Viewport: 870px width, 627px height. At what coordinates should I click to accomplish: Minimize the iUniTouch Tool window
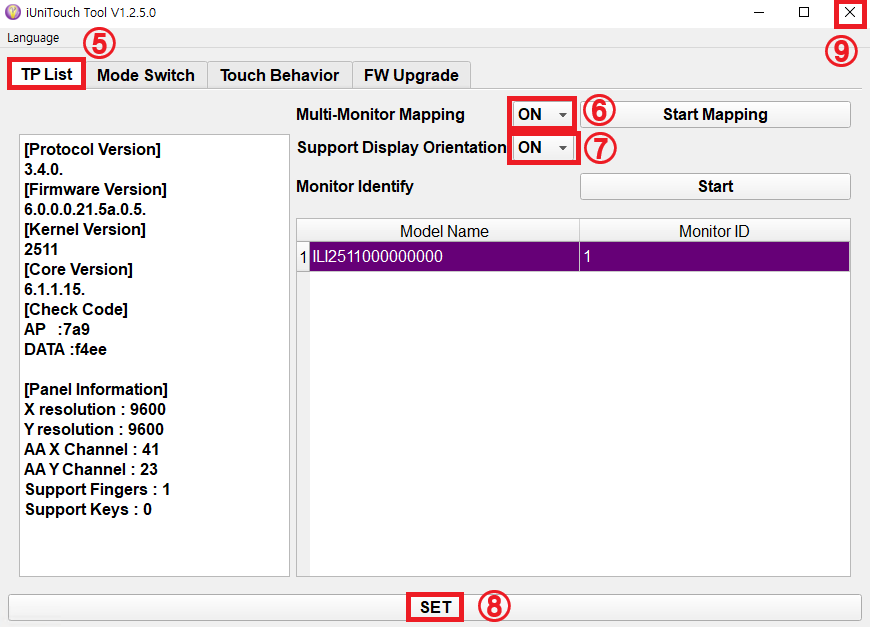tap(759, 13)
